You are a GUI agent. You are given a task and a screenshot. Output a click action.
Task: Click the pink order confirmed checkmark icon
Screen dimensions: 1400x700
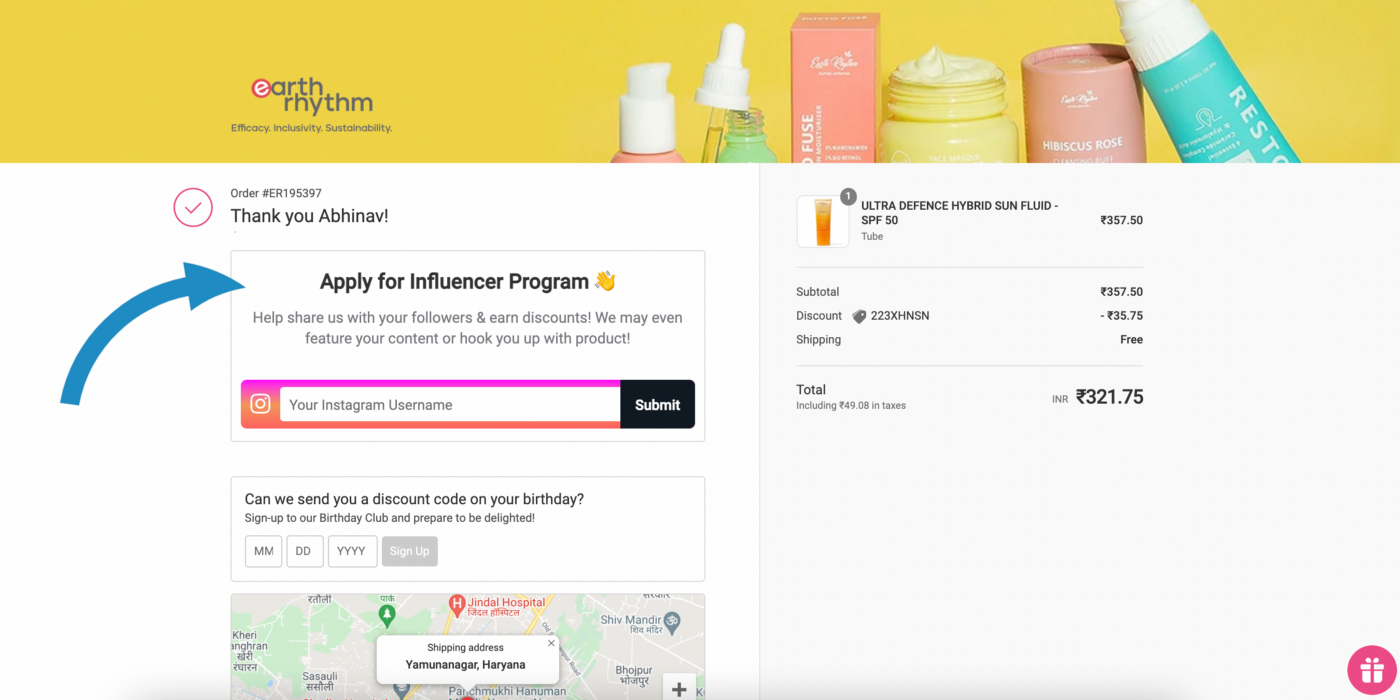tap(193, 207)
